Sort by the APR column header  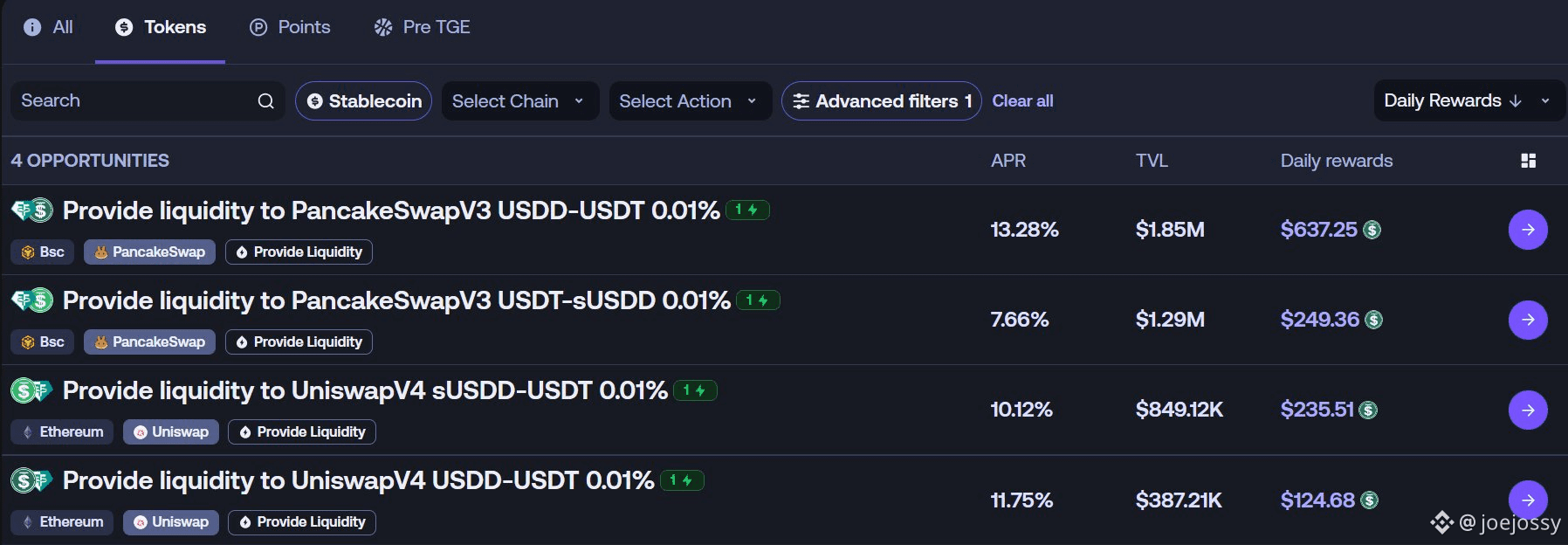click(x=1008, y=161)
